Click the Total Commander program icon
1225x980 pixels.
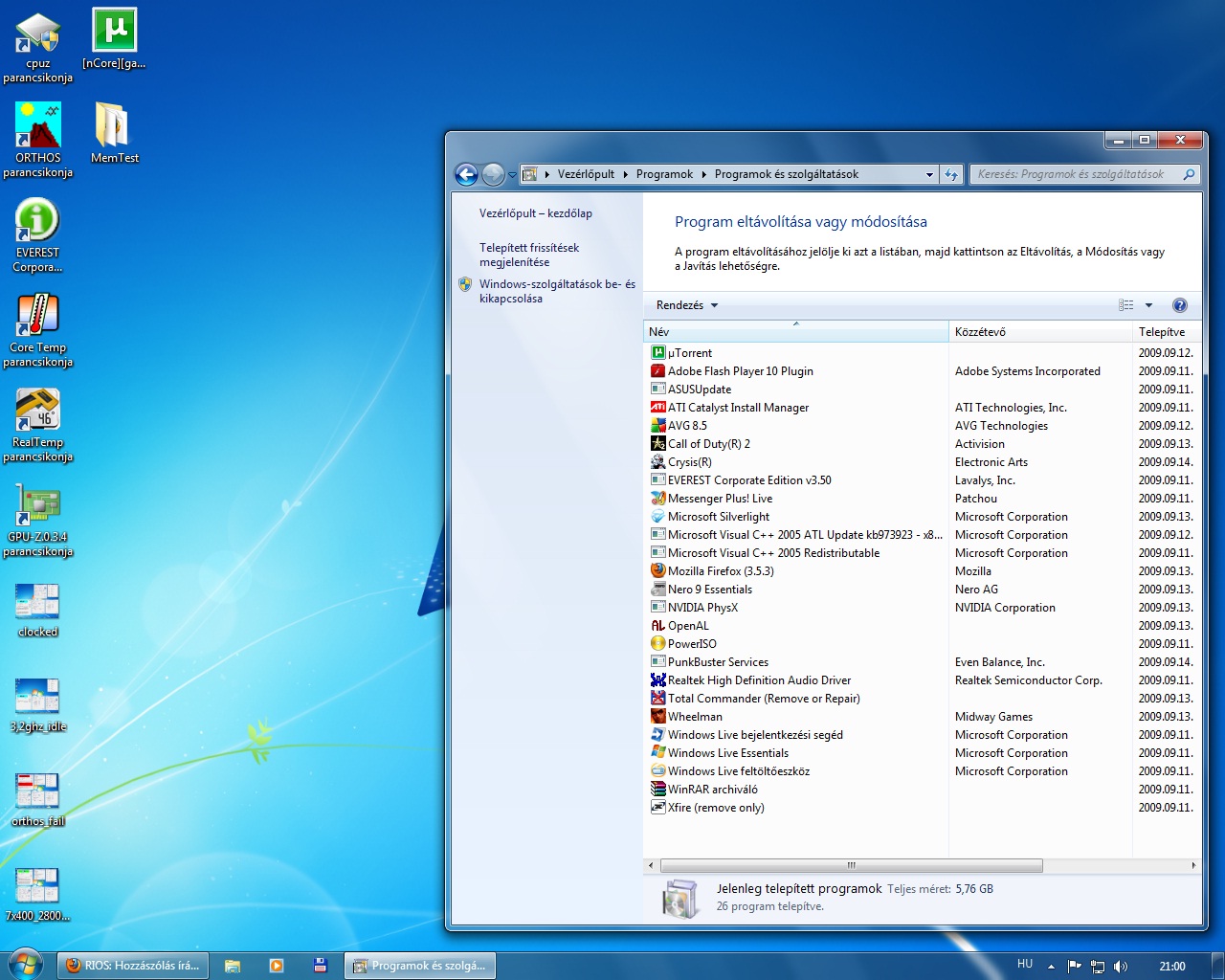(x=657, y=698)
